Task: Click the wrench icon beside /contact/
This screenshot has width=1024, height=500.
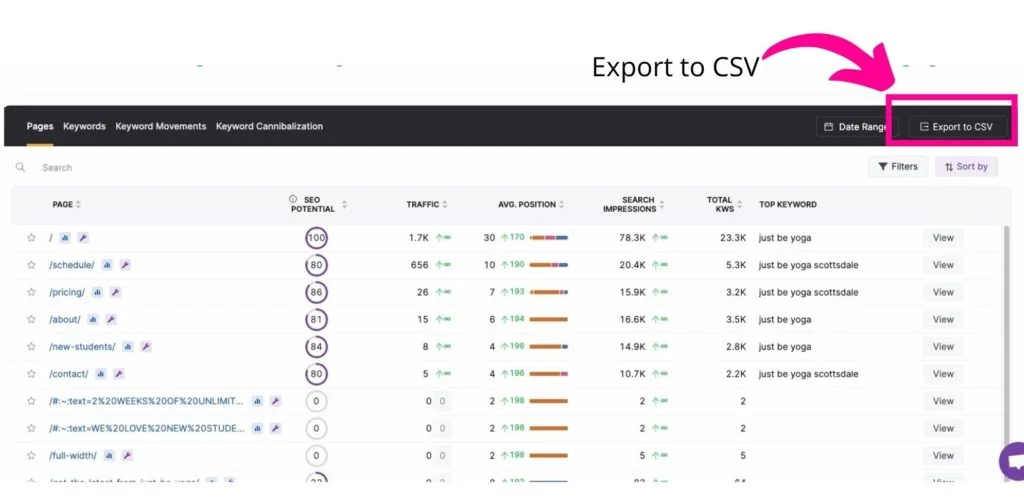Action: [118, 374]
